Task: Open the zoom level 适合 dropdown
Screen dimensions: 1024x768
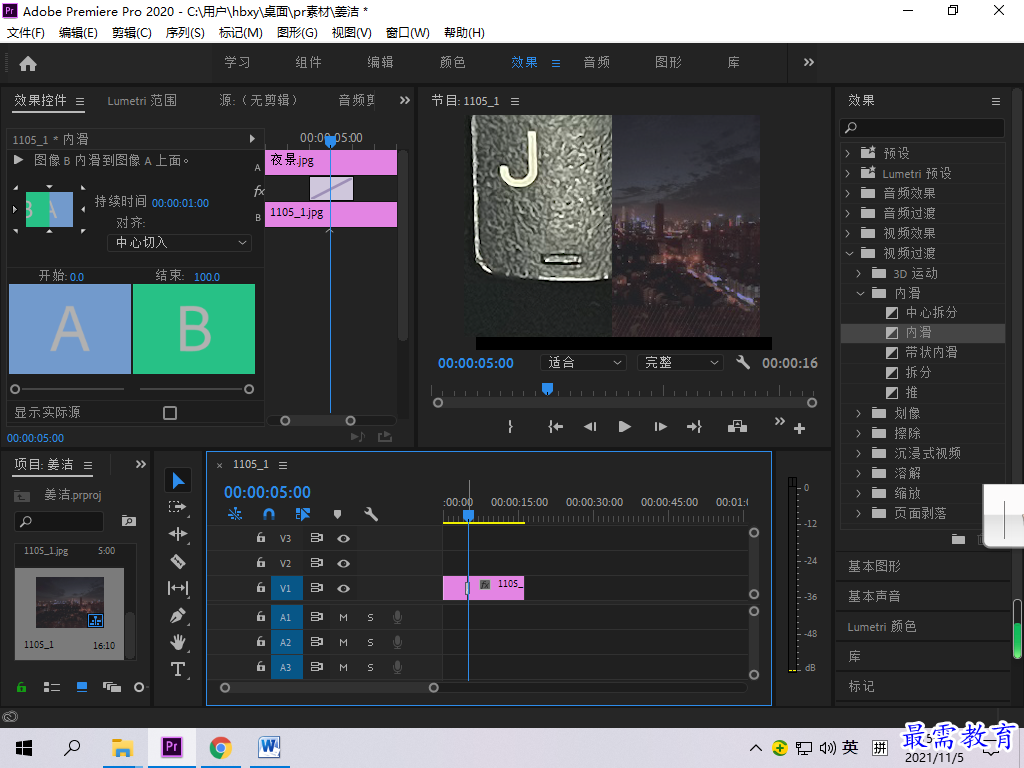Action: coord(583,362)
